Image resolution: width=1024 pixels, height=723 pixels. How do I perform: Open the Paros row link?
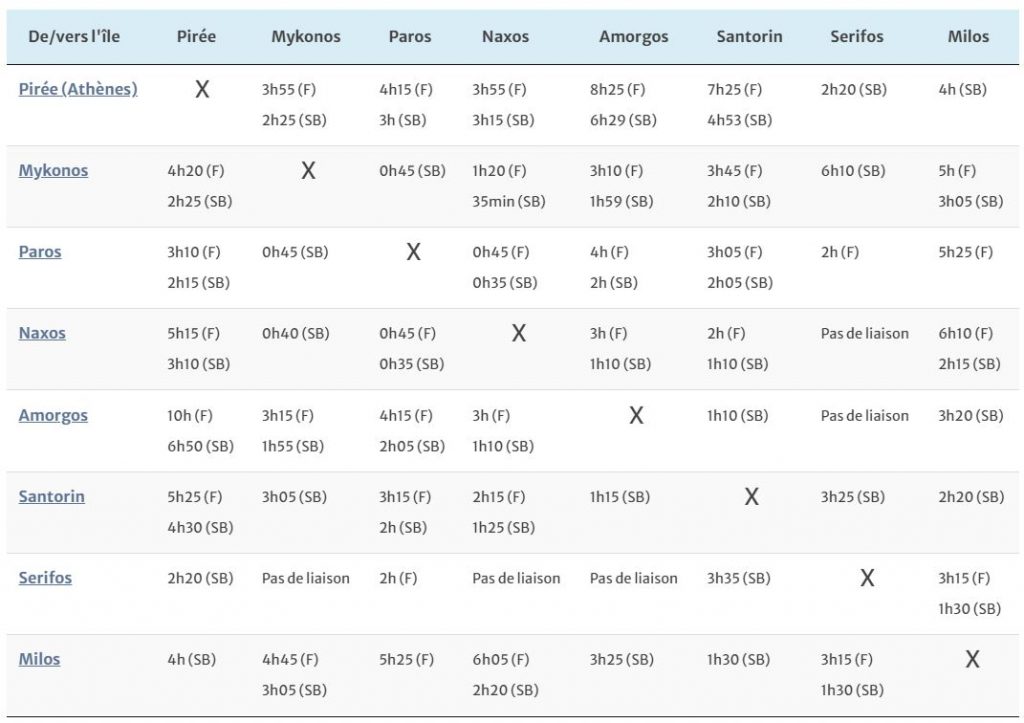tap(40, 252)
